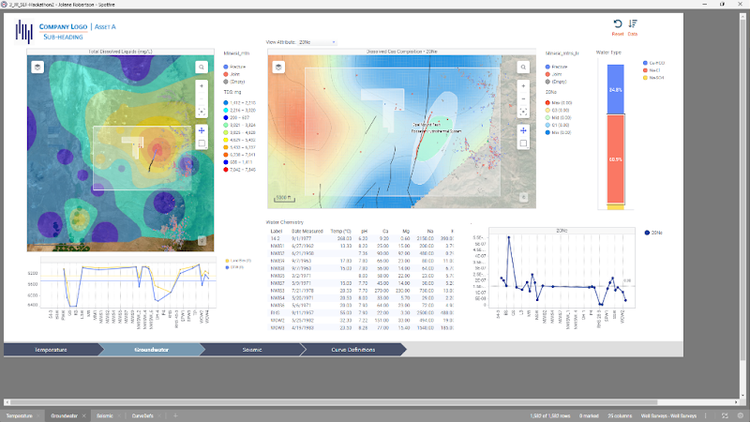Image resolution: width=750 pixels, height=422 pixels.
Task: Close the Groundwater page tab
Action: click(84, 416)
